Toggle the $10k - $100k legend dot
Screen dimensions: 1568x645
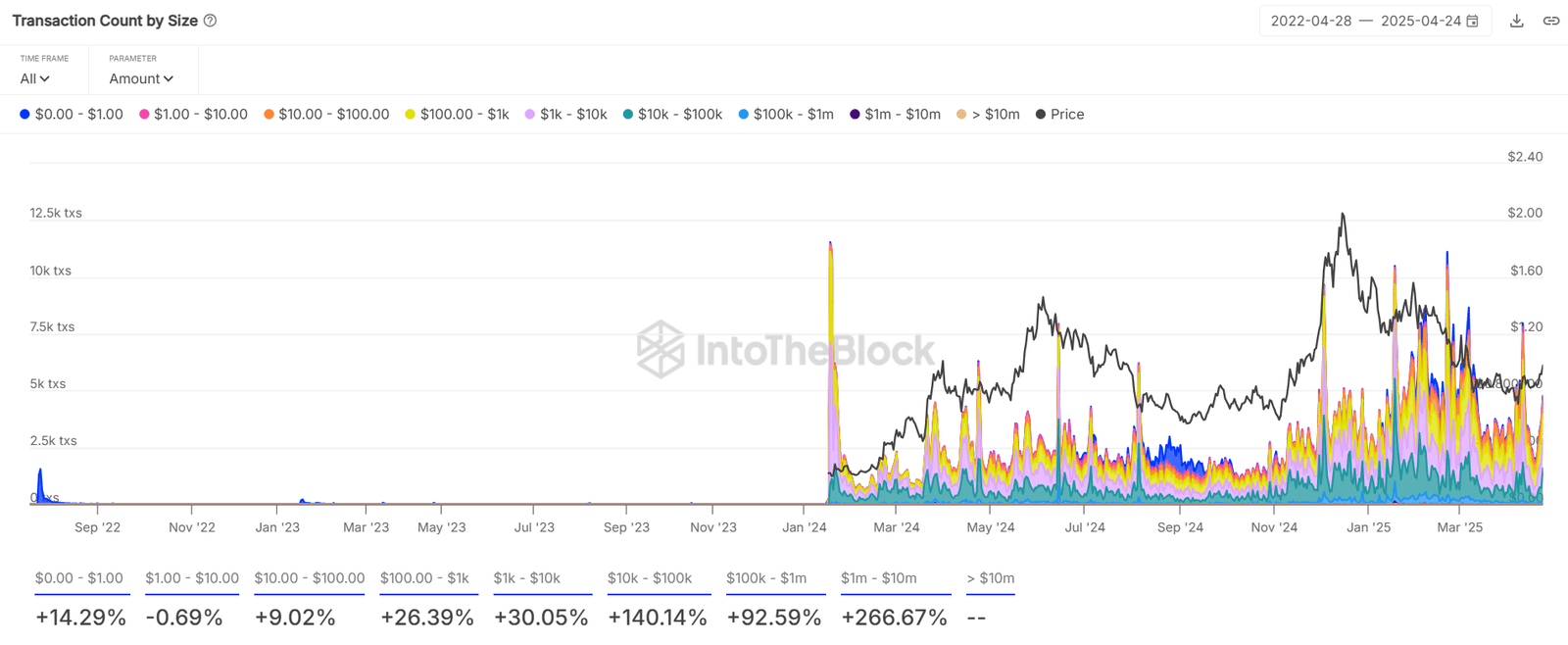(x=628, y=115)
